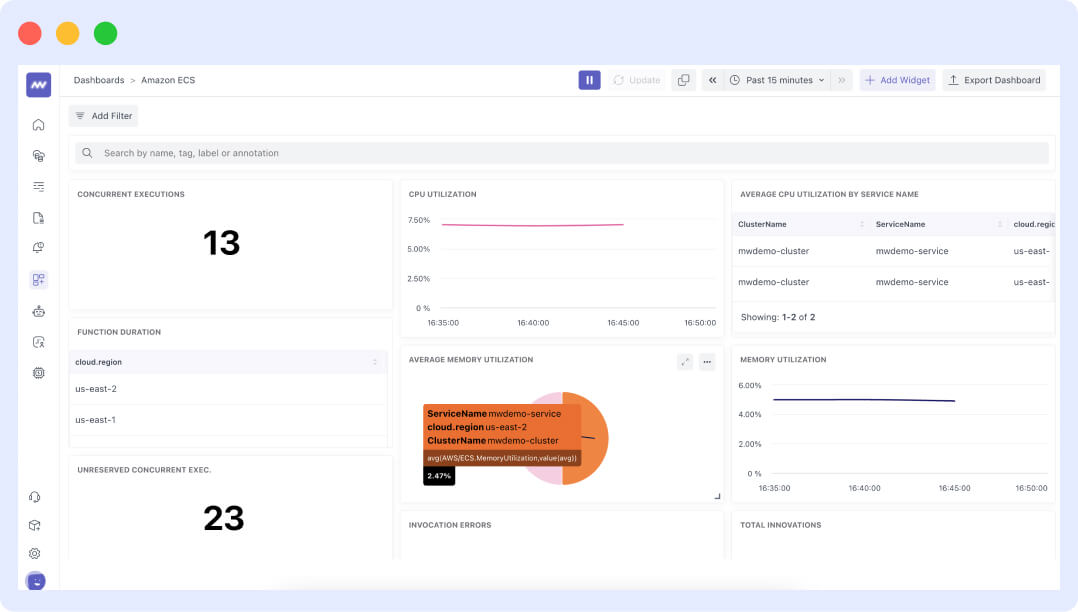
Task: Click the magnifier icon in search bar
Action: coord(87,153)
